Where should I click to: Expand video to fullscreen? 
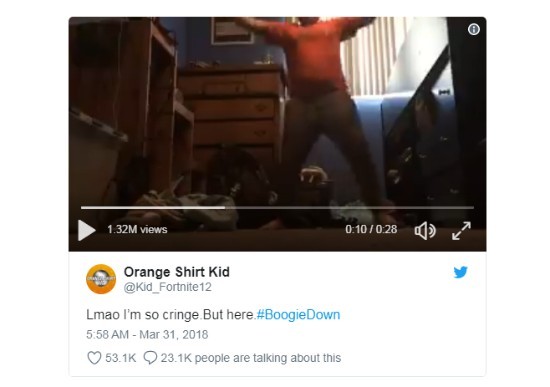tap(461, 231)
